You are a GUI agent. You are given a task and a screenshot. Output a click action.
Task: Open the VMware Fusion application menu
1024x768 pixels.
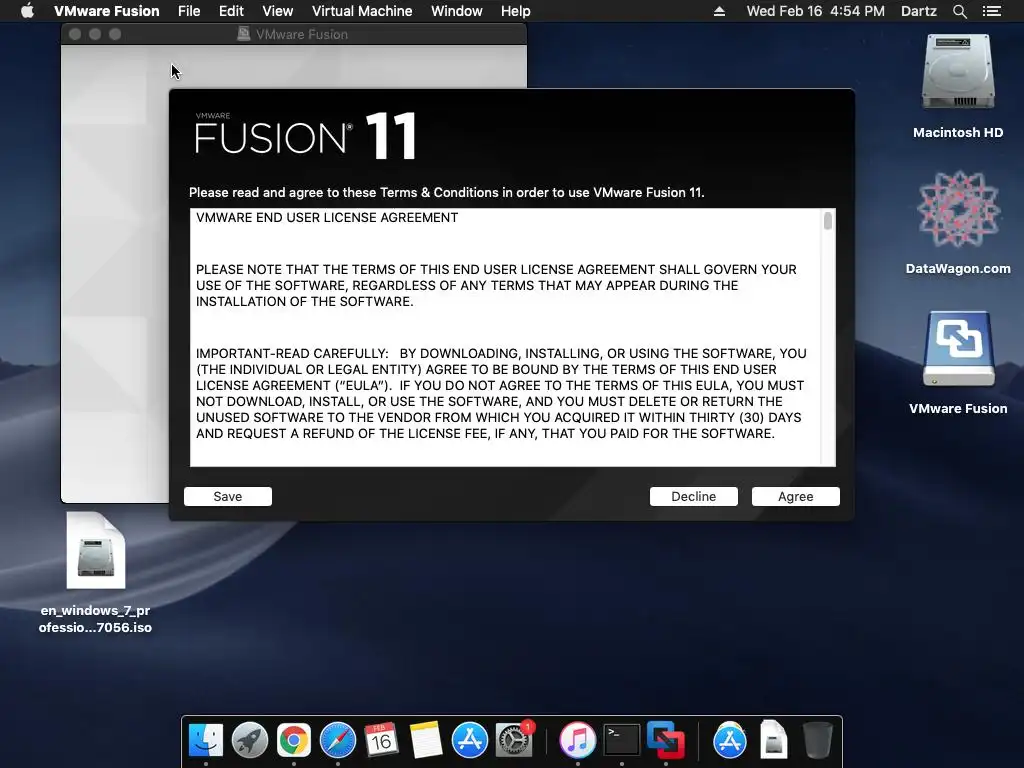(106, 11)
